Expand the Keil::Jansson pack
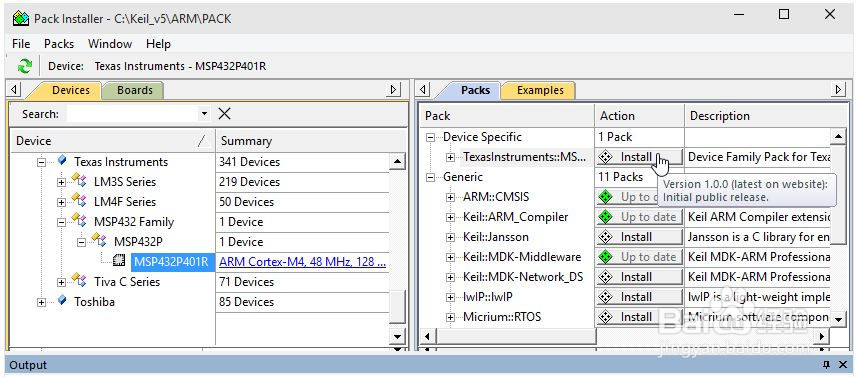The image size is (857, 377). point(450,237)
